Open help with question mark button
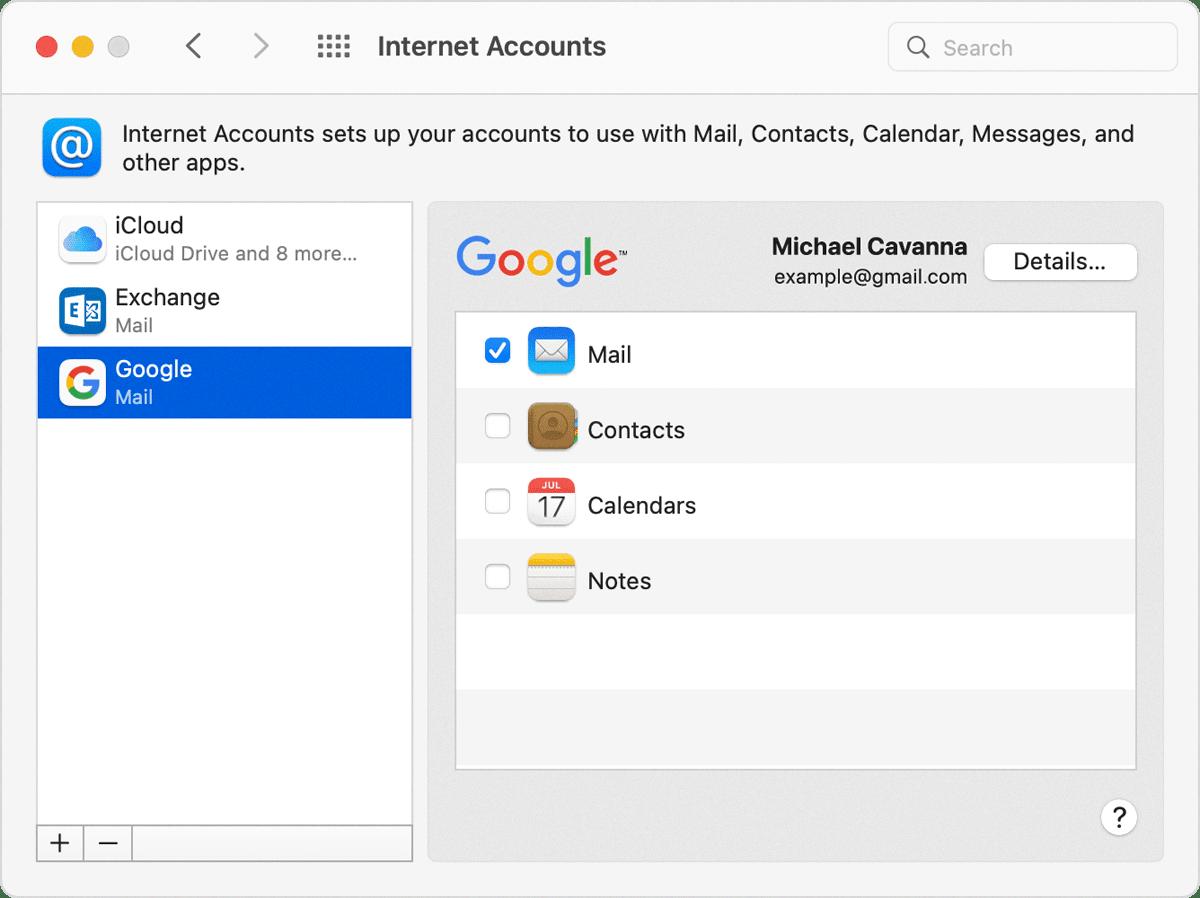Image resolution: width=1200 pixels, height=898 pixels. click(x=1119, y=816)
